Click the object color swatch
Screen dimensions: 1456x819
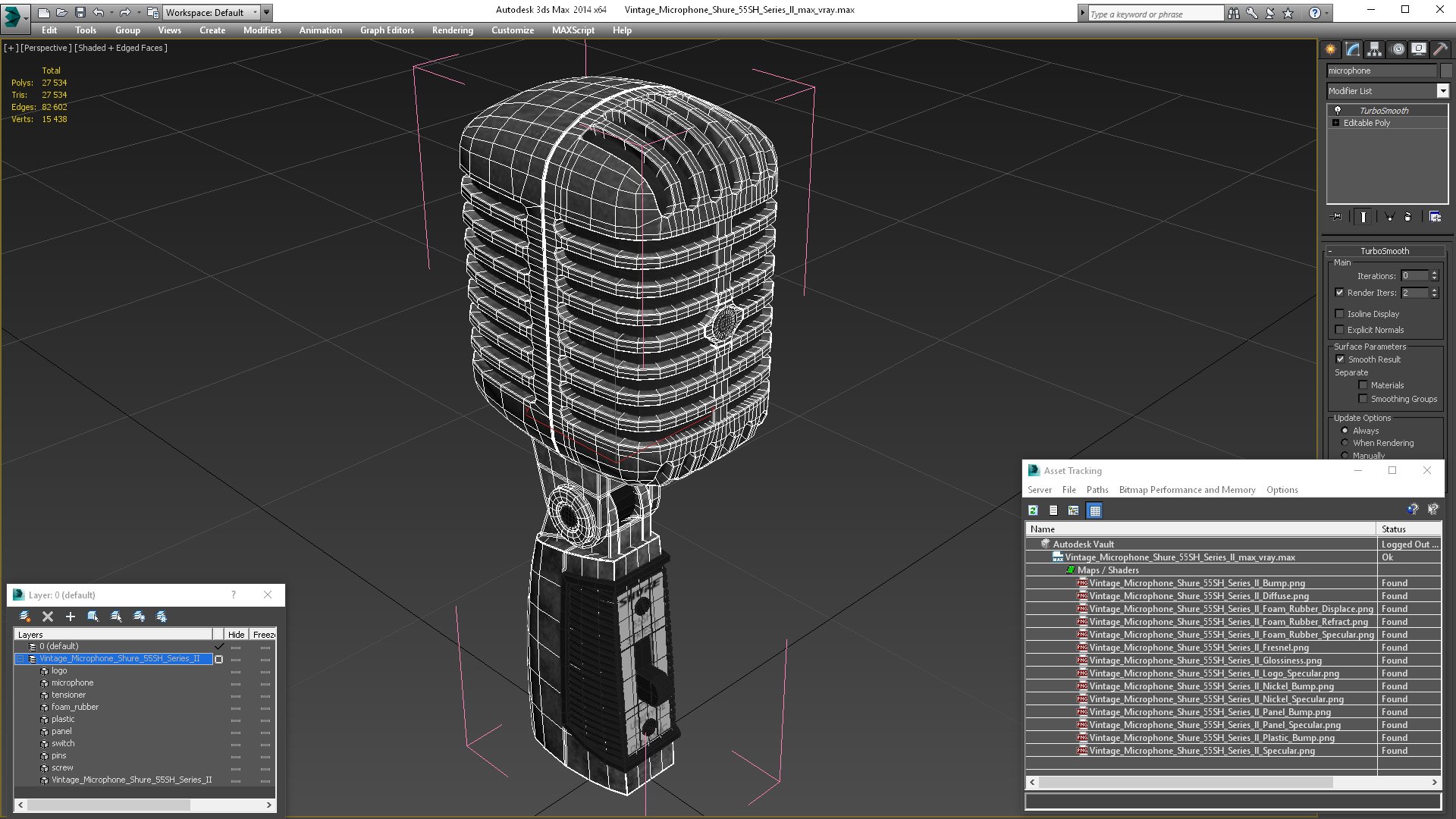[x=1446, y=71]
